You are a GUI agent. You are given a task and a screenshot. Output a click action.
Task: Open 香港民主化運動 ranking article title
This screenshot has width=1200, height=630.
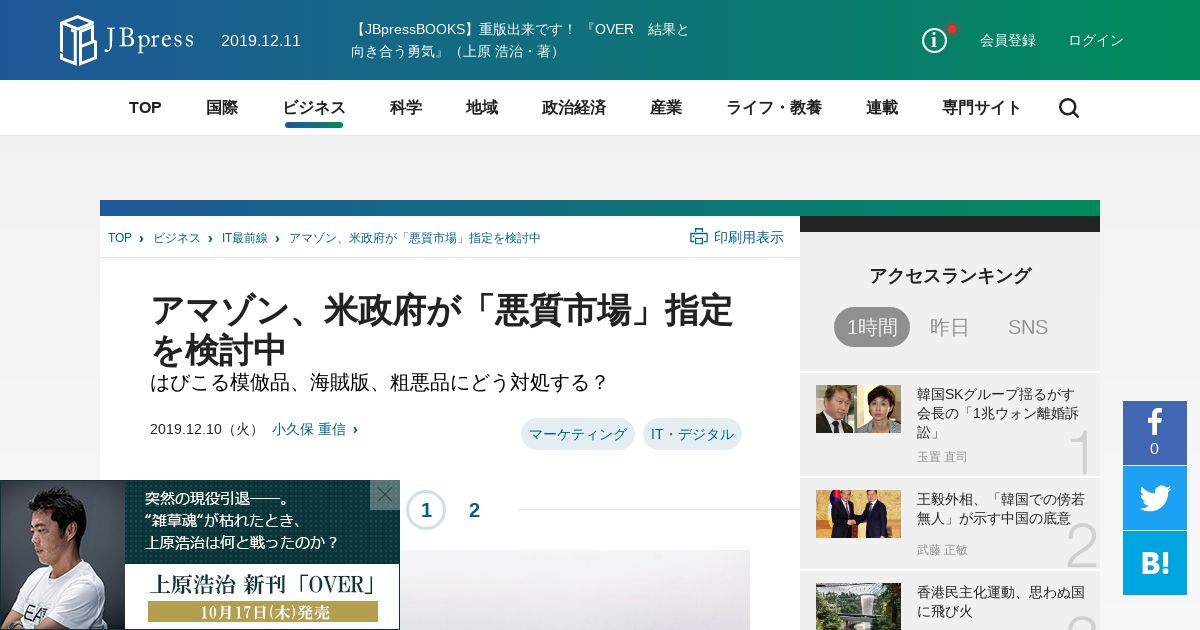click(x=1001, y=601)
